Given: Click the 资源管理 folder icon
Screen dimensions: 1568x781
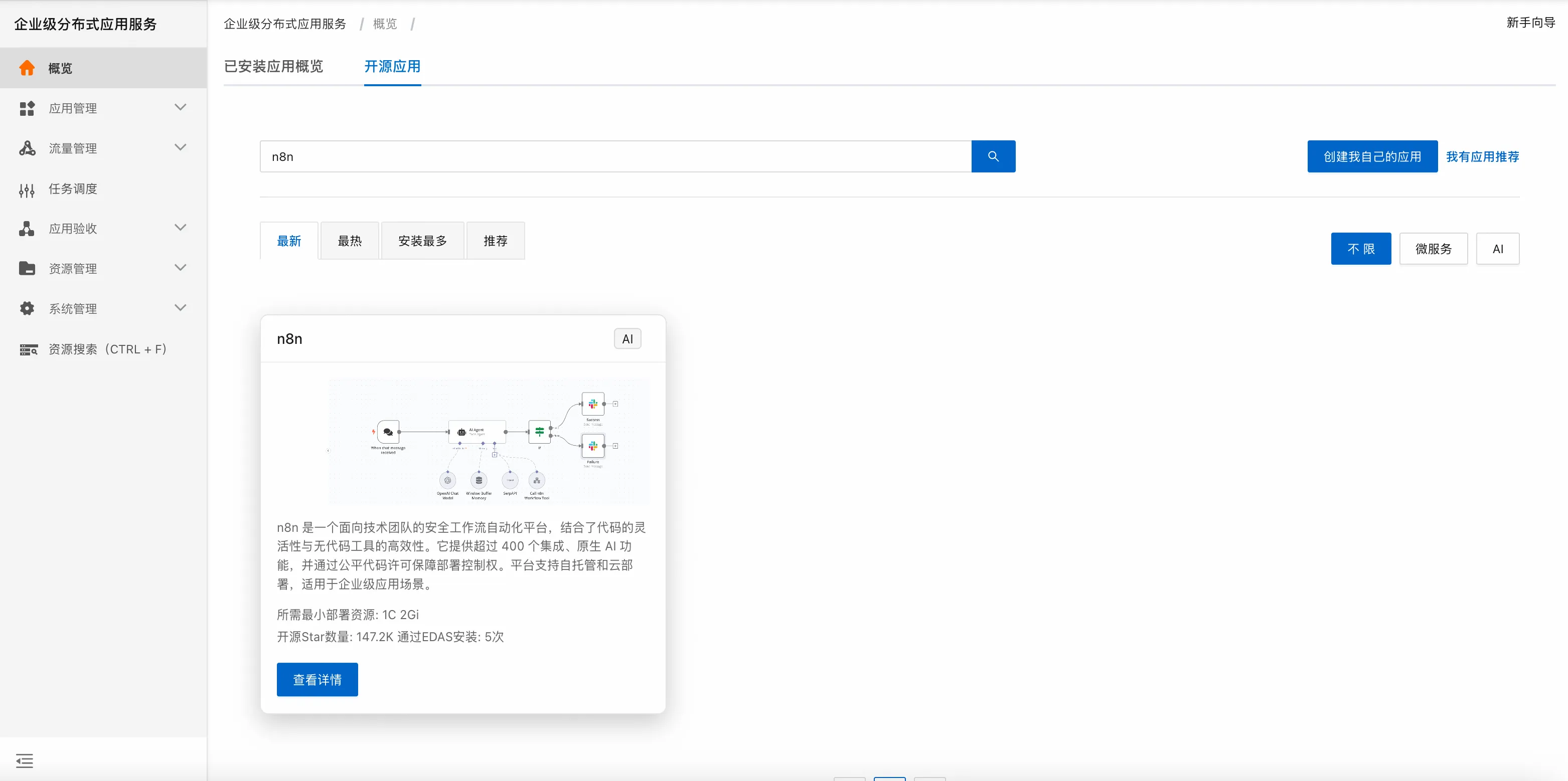Looking at the screenshot, I should pyautogui.click(x=27, y=268).
